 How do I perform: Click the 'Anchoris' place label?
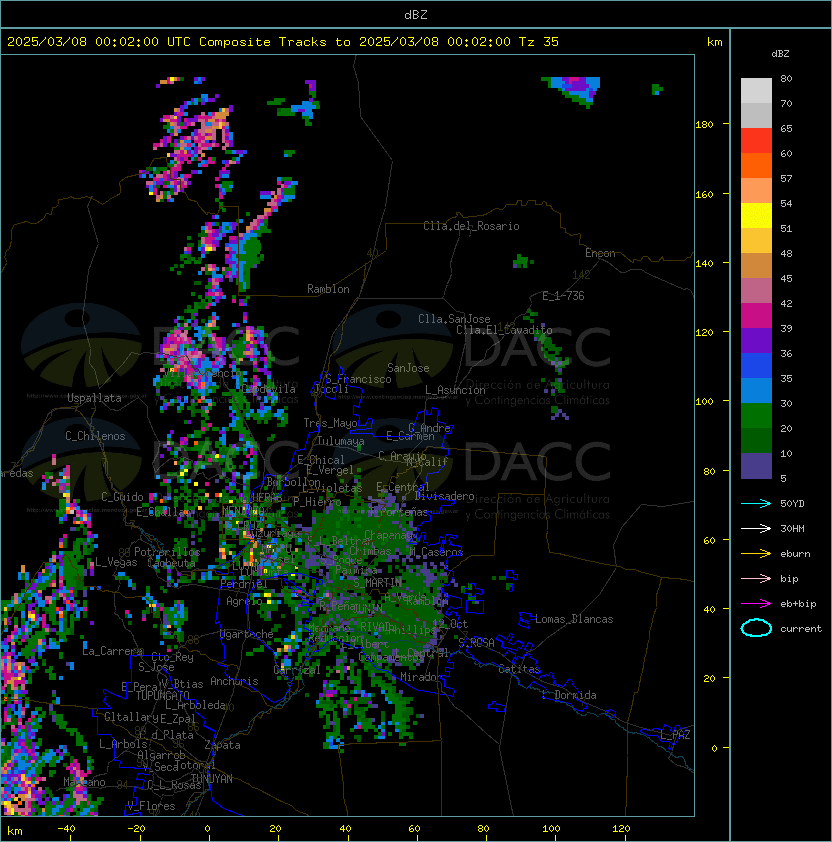[234, 681]
